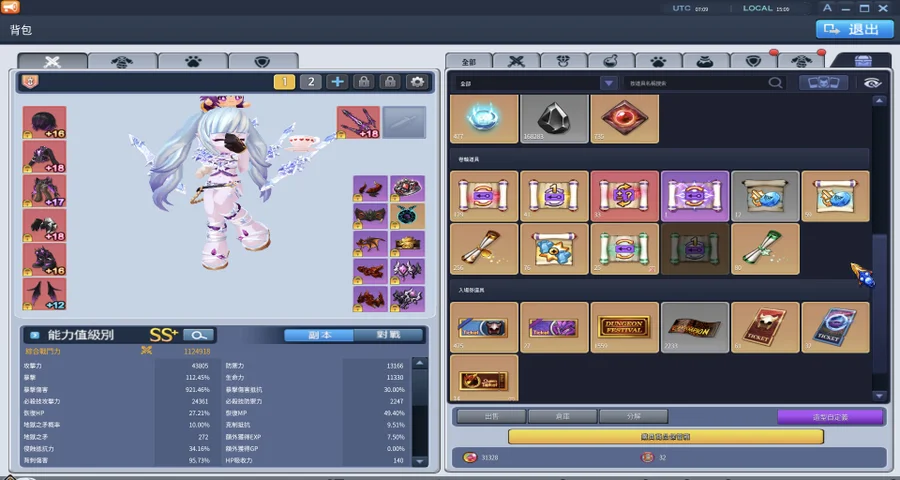Open the pet paw inventory filter tab
The width and height of the screenshot is (900, 480).
pyautogui.click(x=658, y=61)
